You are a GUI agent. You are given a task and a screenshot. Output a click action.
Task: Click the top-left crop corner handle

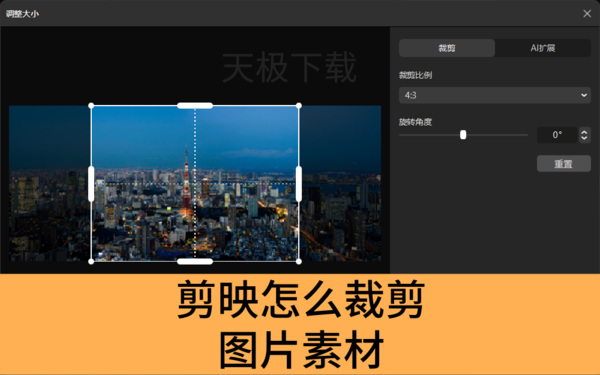pos(91,106)
